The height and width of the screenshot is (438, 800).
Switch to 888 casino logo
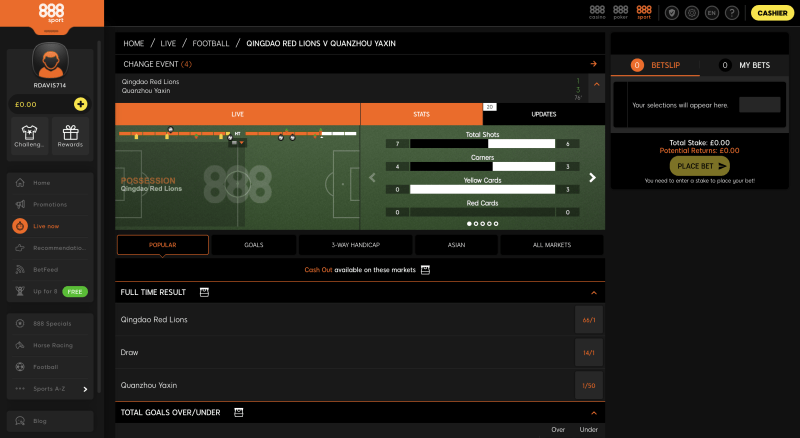click(x=597, y=12)
